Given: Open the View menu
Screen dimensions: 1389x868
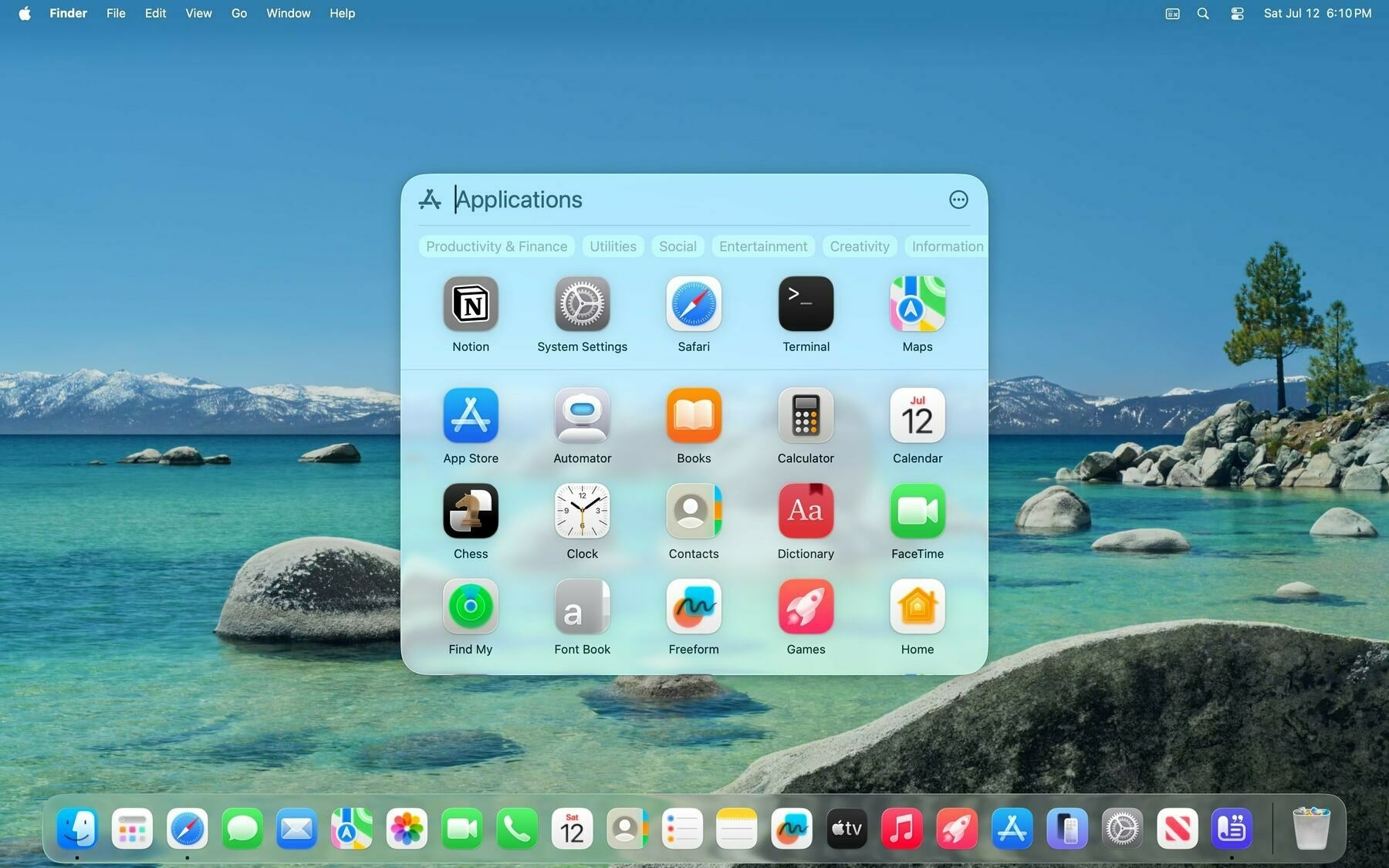Looking at the screenshot, I should [x=198, y=13].
